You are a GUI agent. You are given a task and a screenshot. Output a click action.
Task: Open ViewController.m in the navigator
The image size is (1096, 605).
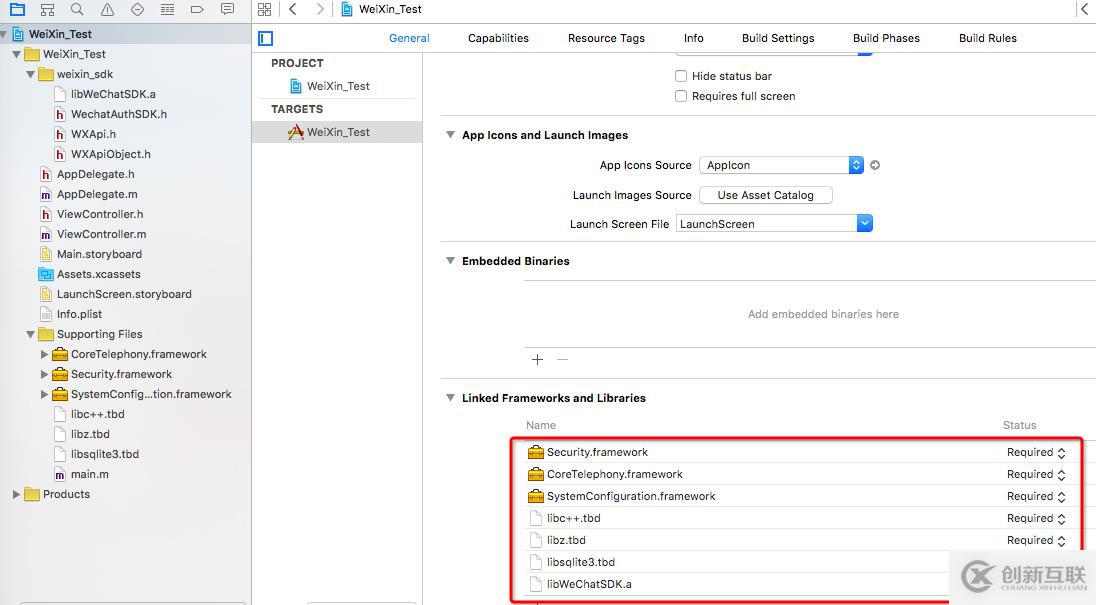101,234
